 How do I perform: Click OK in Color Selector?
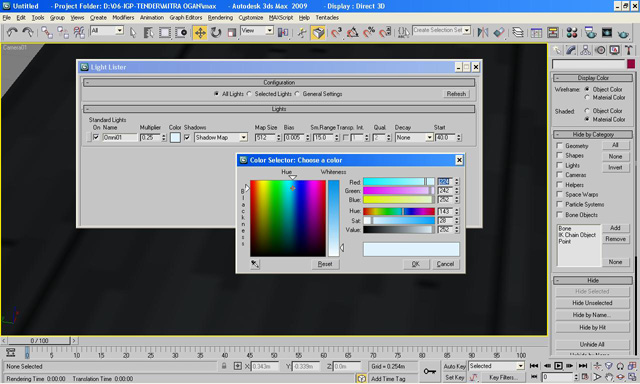coord(416,264)
